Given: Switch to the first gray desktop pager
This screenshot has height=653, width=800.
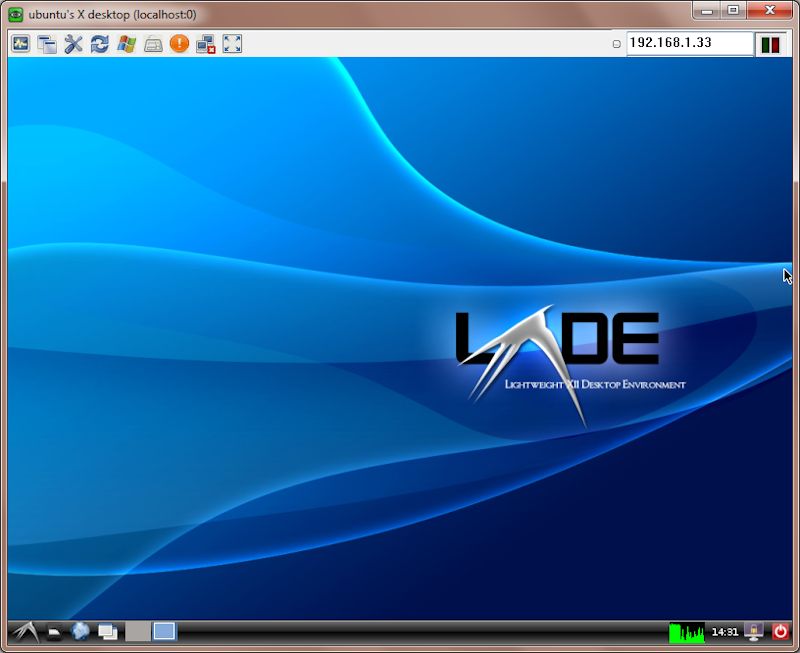Looking at the screenshot, I should tap(138, 632).
